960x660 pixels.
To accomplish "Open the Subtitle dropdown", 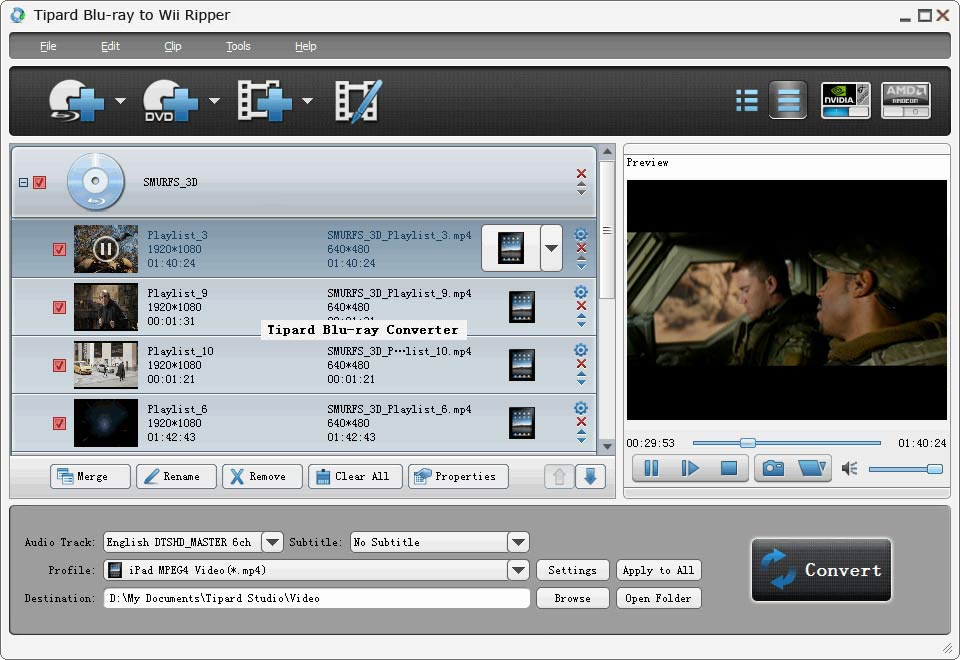I will pos(518,542).
